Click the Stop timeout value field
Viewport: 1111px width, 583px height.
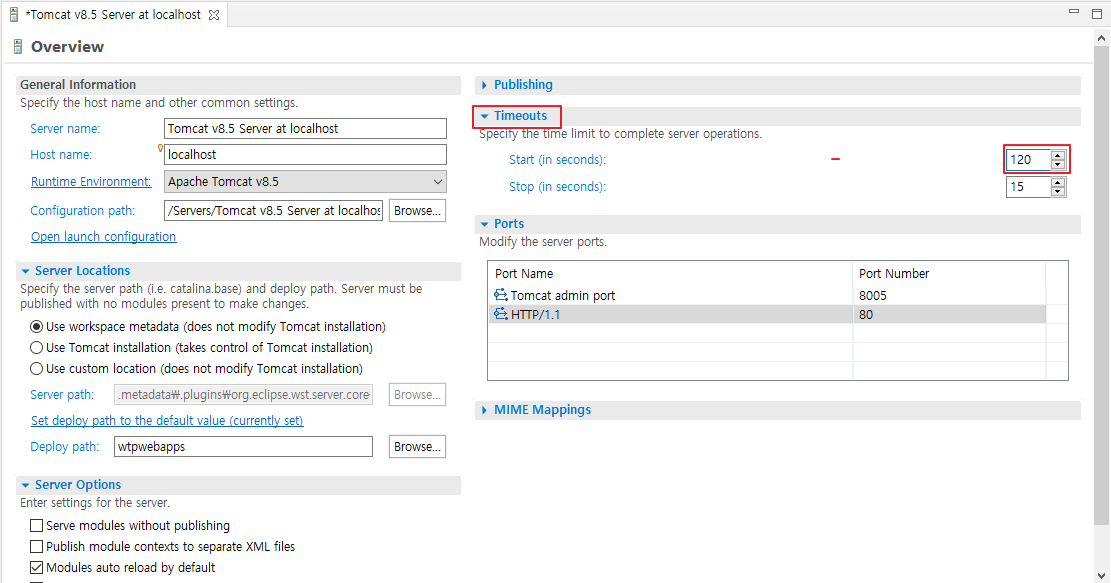pos(1029,187)
